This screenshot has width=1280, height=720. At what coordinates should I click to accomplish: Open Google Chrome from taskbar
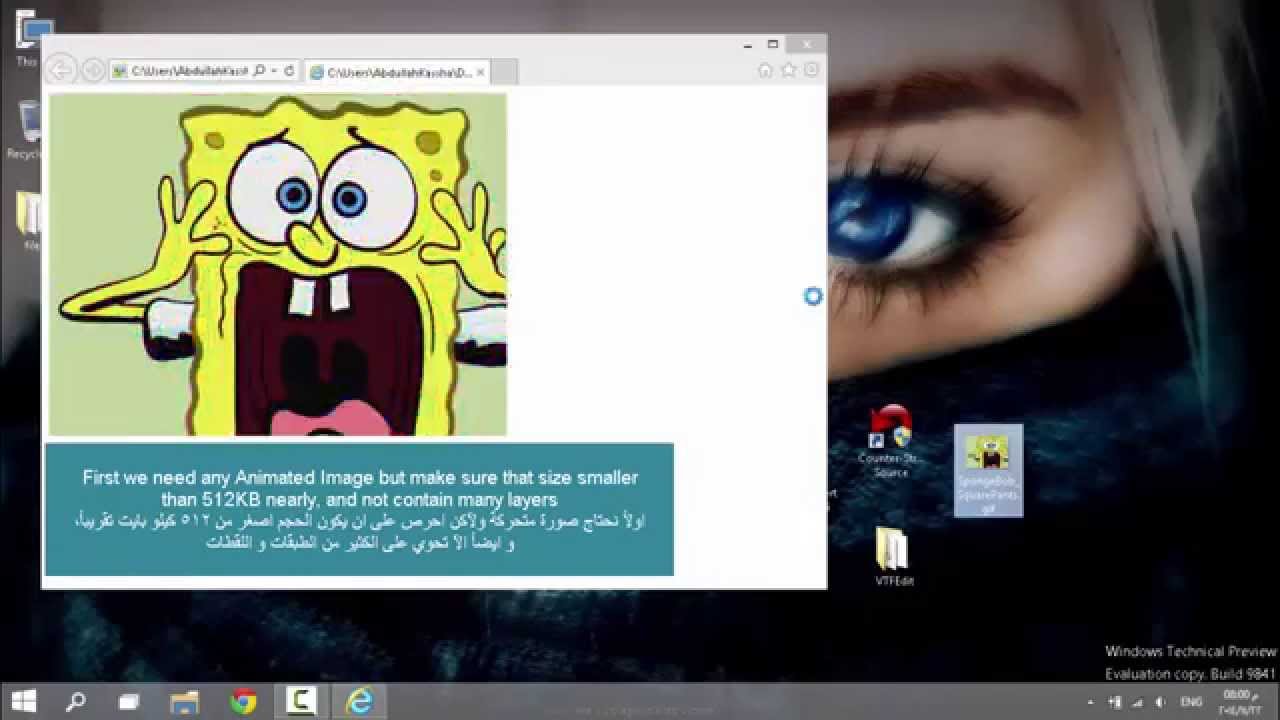(243, 701)
